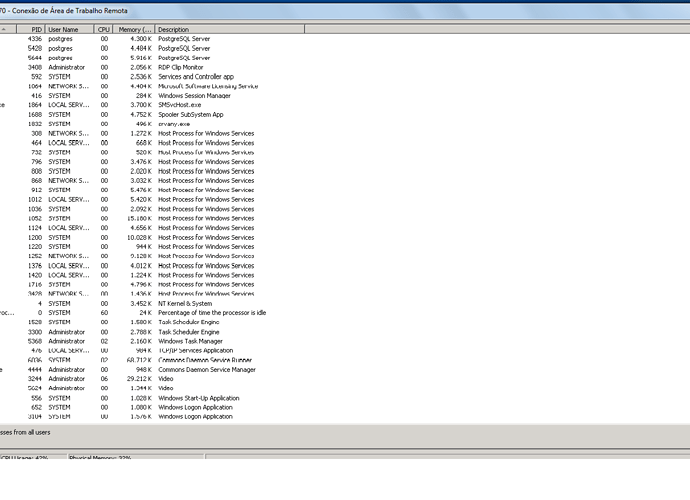The height and width of the screenshot is (500, 690).
Task: Select the PostgreSQL Server row with PID 5644
Action: pyautogui.click(x=152, y=58)
